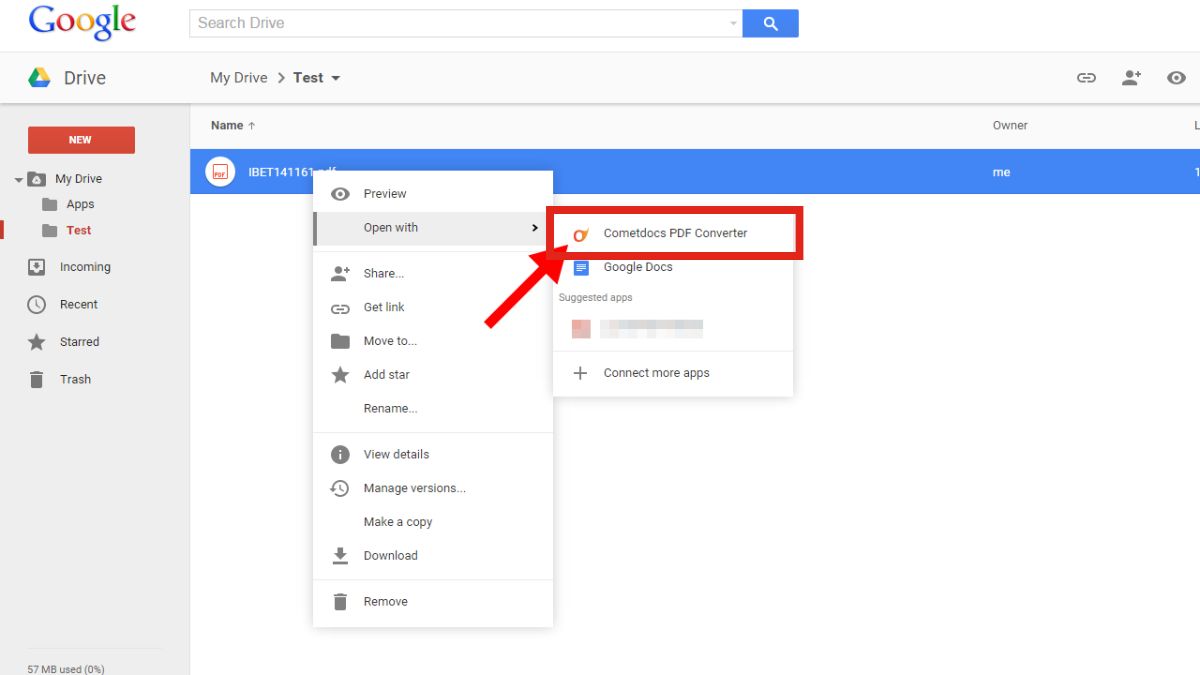Viewport: 1200px width, 675px height.
Task: Click the red NEW button
Action: click(x=80, y=140)
